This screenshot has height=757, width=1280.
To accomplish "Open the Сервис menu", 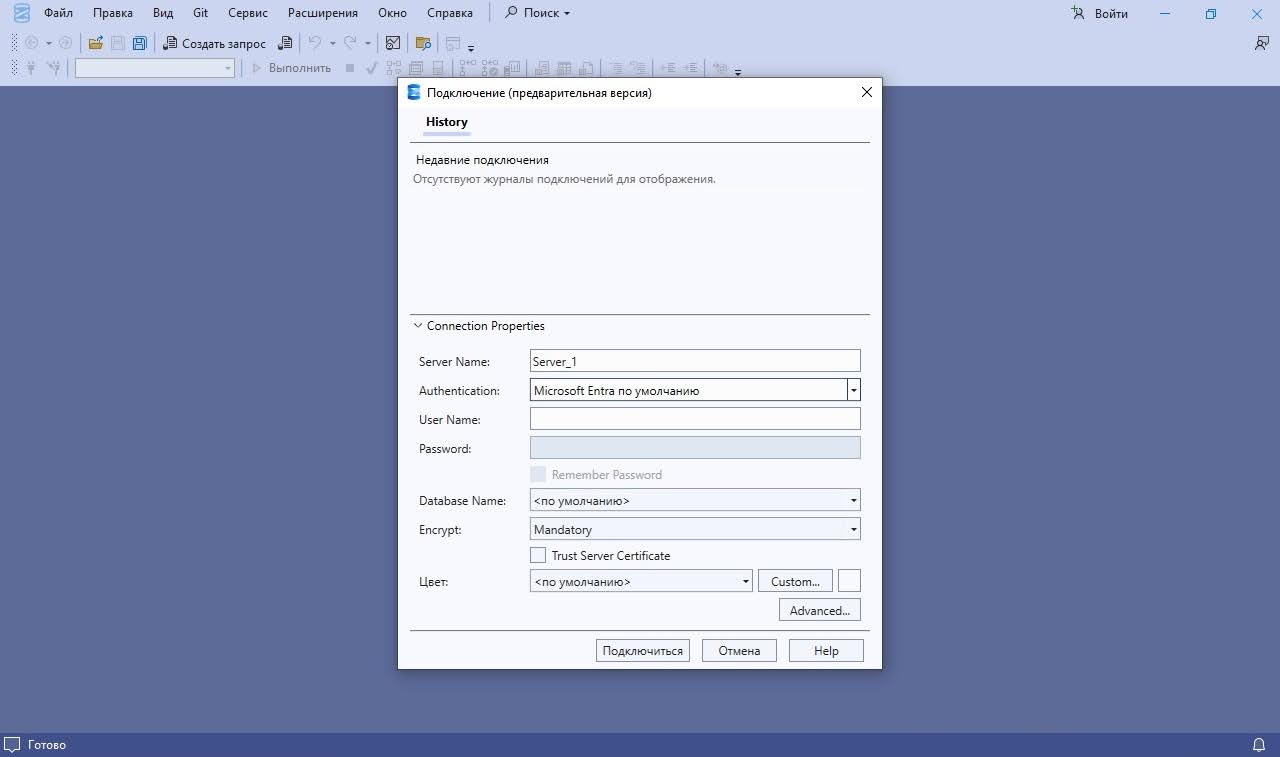I will pyautogui.click(x=247, y=13).
